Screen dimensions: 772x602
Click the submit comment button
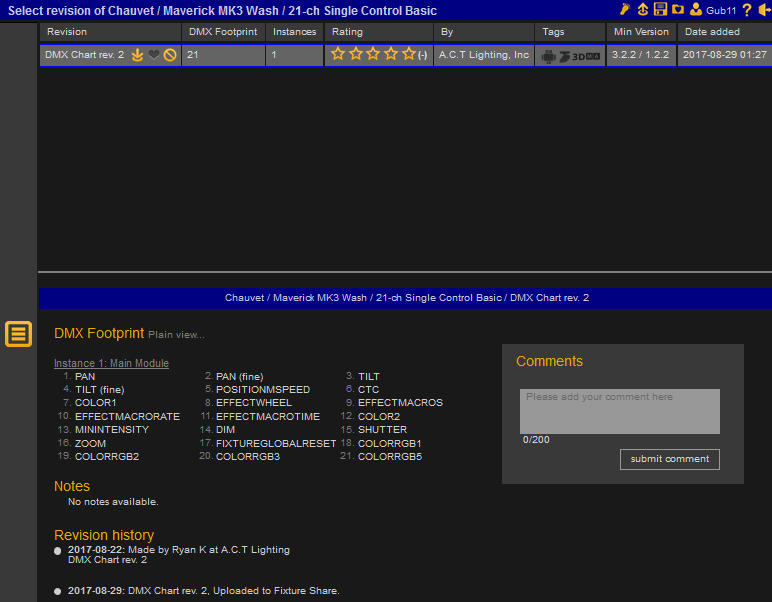click(x=670, y=459)
